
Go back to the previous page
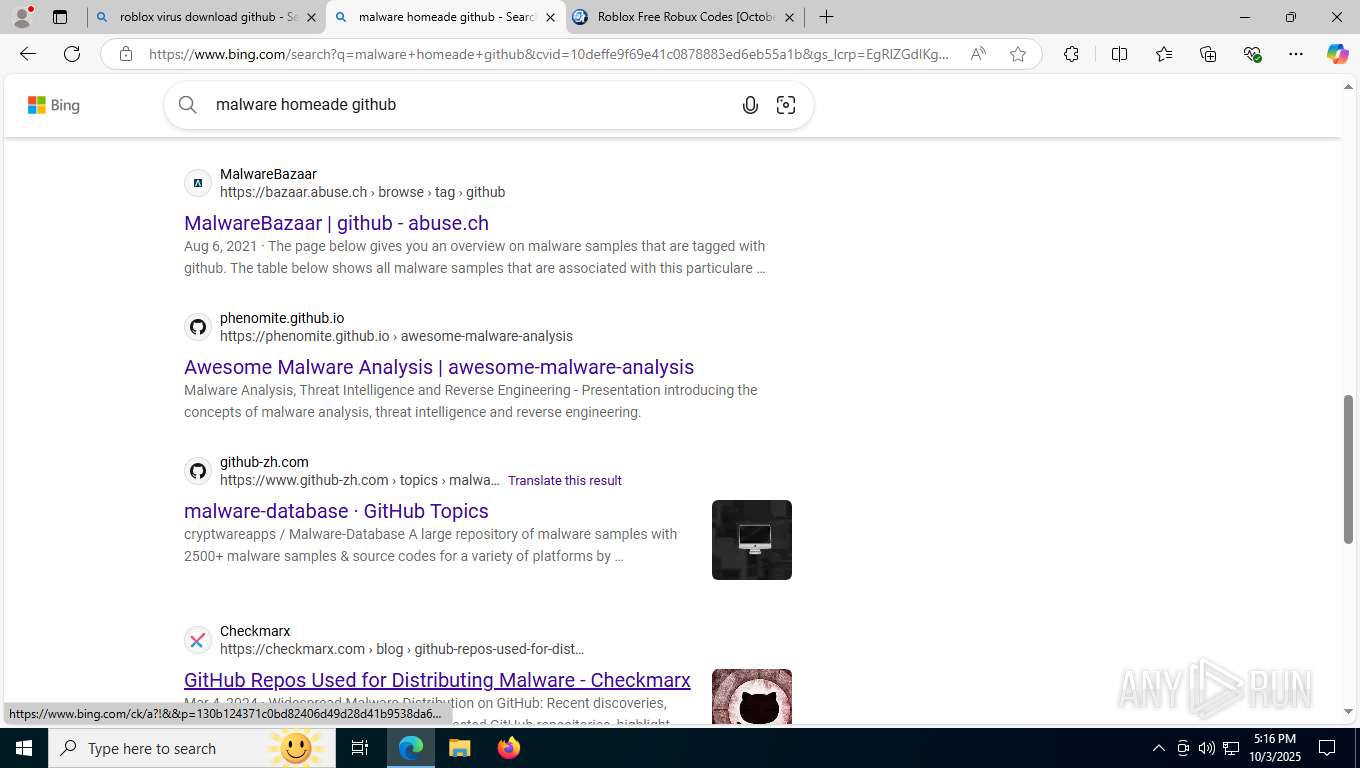28,54
